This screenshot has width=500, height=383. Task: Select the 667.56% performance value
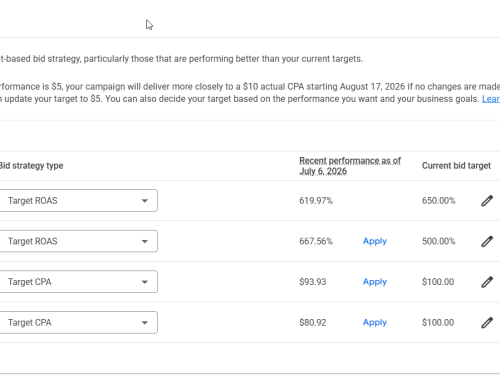click(316, 241)
